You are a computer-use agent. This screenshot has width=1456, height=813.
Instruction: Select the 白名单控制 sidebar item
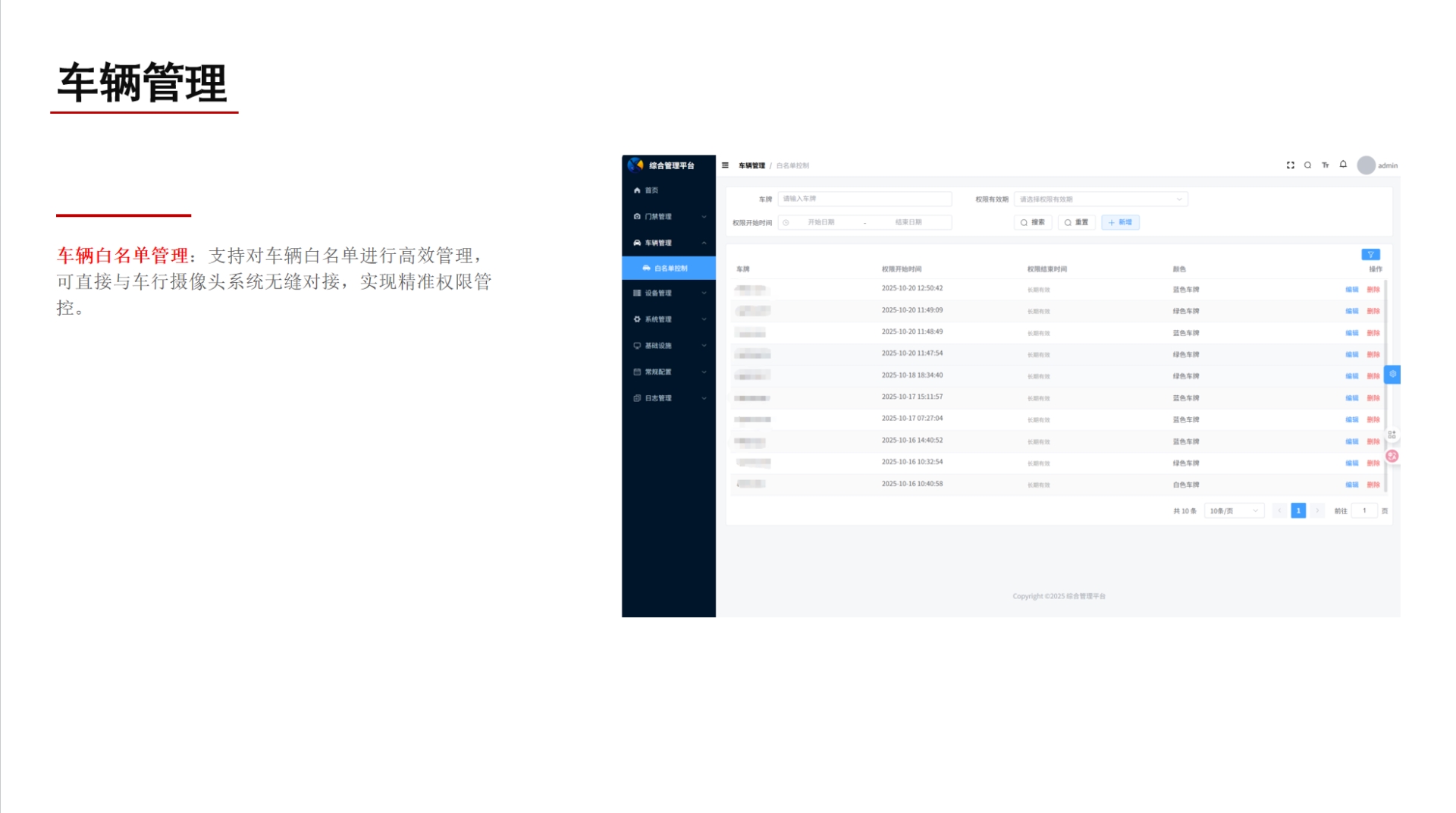point(670,268)
